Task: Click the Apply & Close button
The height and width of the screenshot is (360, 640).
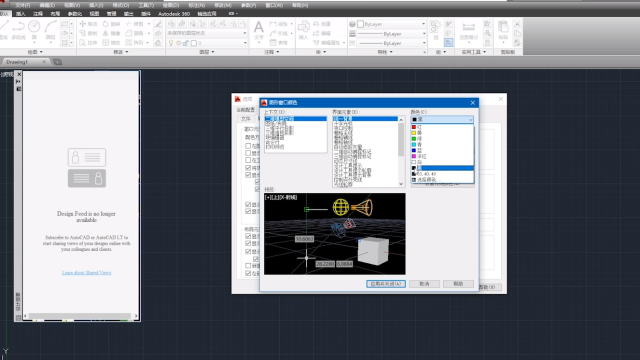Action: click(386, 284)
